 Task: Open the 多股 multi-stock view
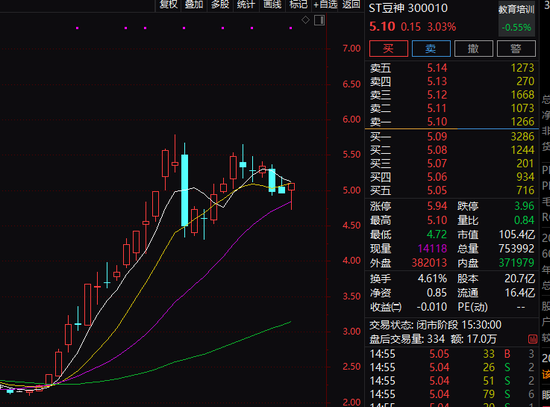pyautogui.click(x=220, y=5)
